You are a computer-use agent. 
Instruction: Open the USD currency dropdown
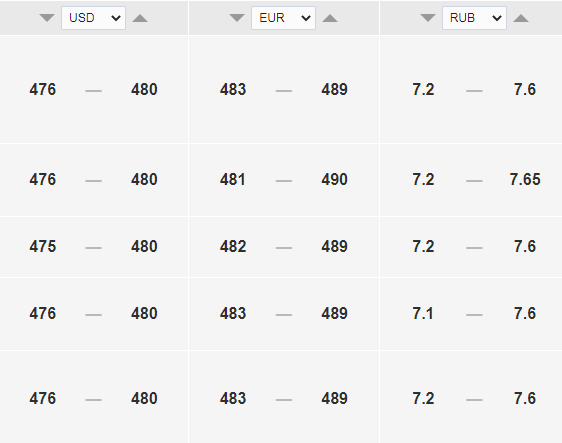tap(94, 18)
